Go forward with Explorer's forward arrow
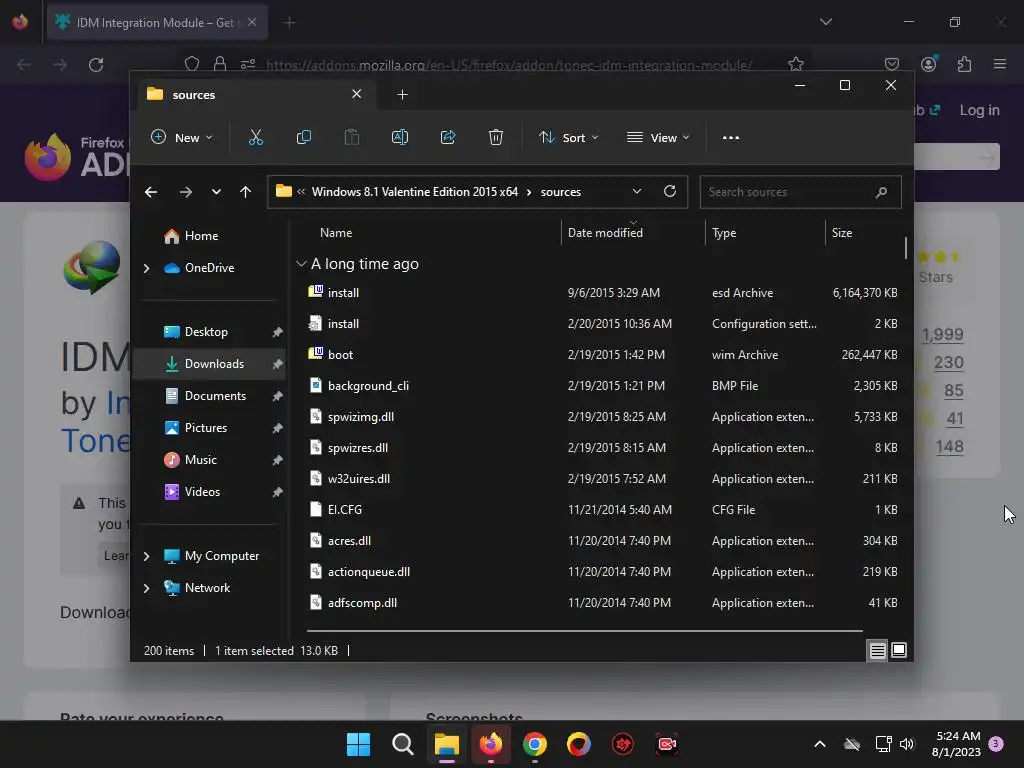The height and width of the screenshot is (768, 1024). 185,192
